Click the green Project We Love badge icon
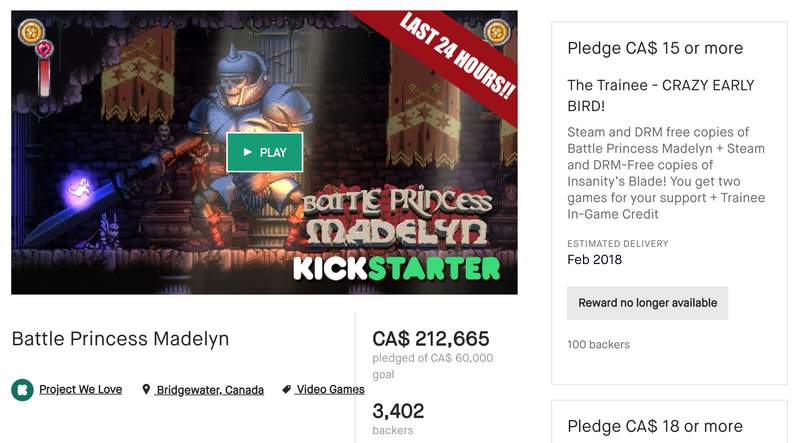 pyautogui.click(x=22, y=390)
